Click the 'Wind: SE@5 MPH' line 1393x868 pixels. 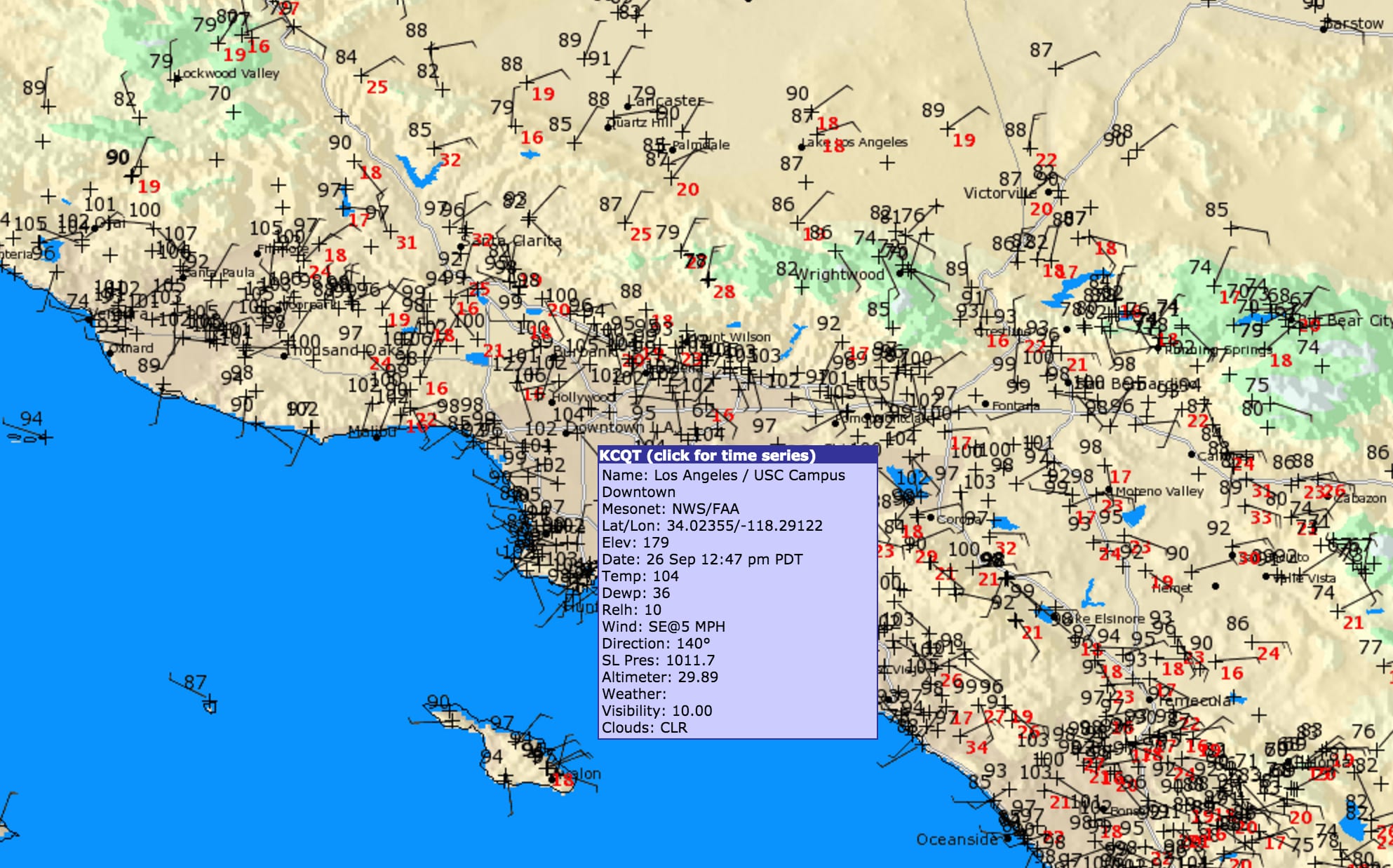664,627
